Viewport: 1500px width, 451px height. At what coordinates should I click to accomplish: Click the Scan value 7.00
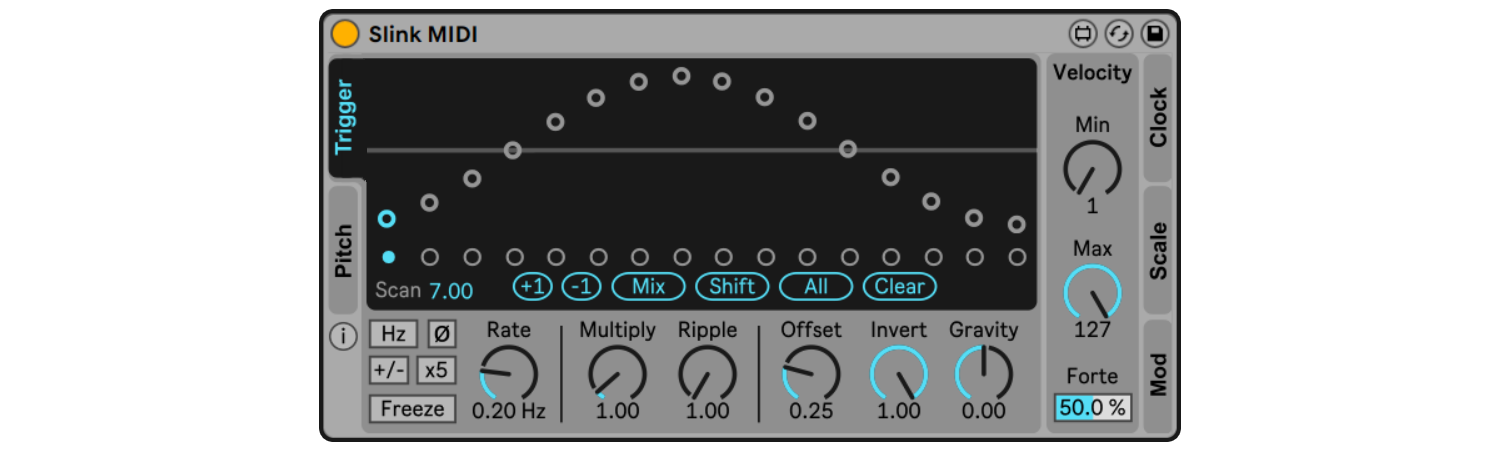451,291
